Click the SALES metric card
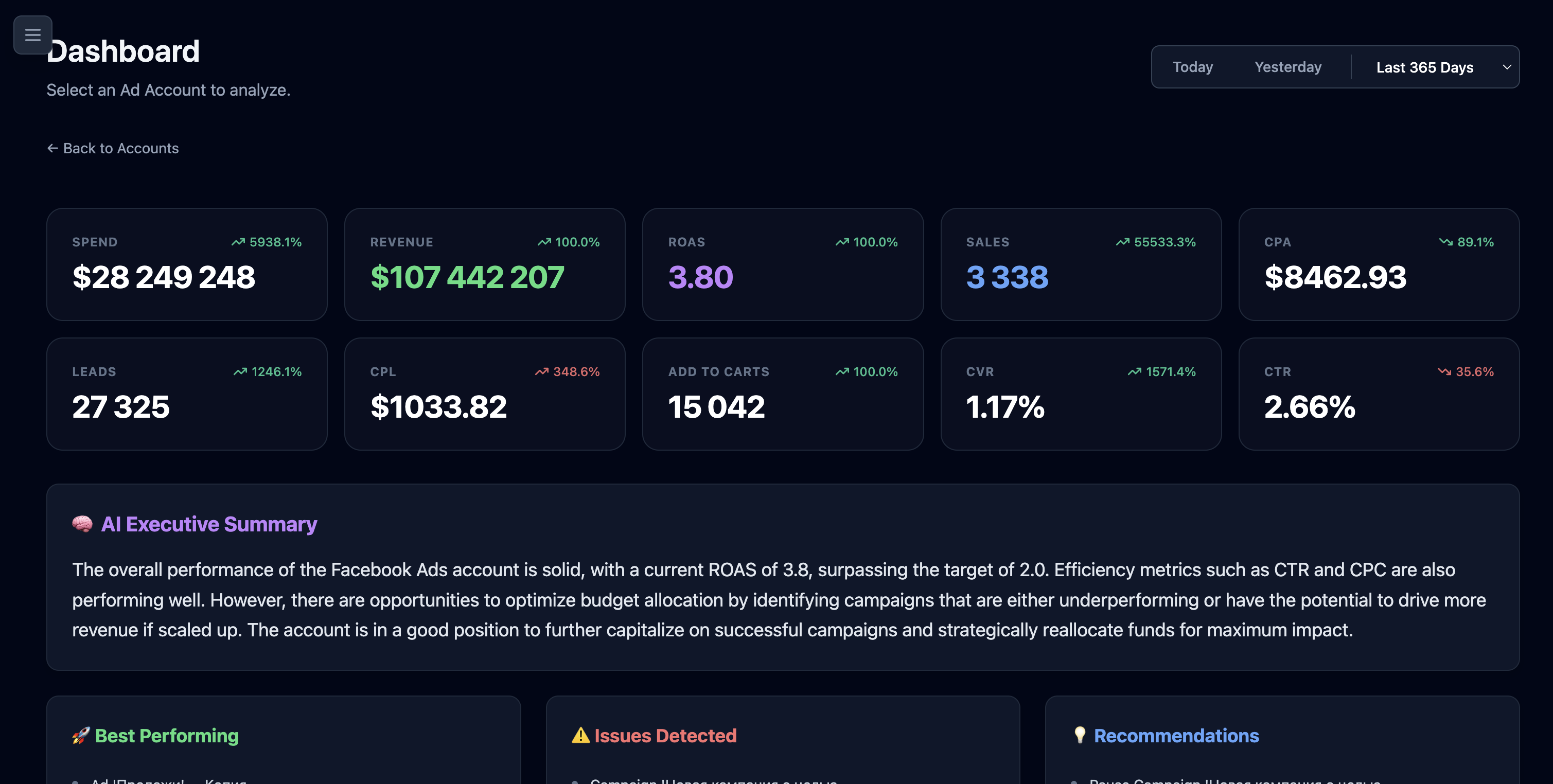The height and width of the screenshot is (784, 1553). (1080, 264)
